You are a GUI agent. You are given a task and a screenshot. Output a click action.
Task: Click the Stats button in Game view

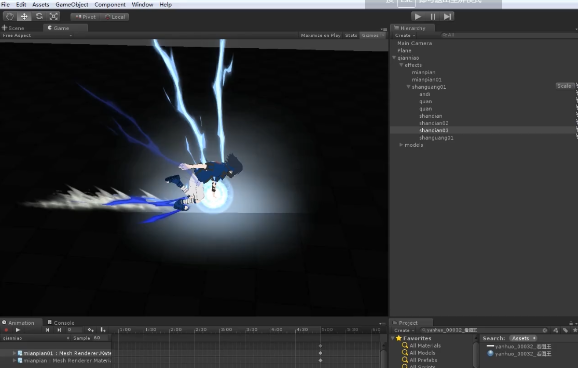pos(351,35)
